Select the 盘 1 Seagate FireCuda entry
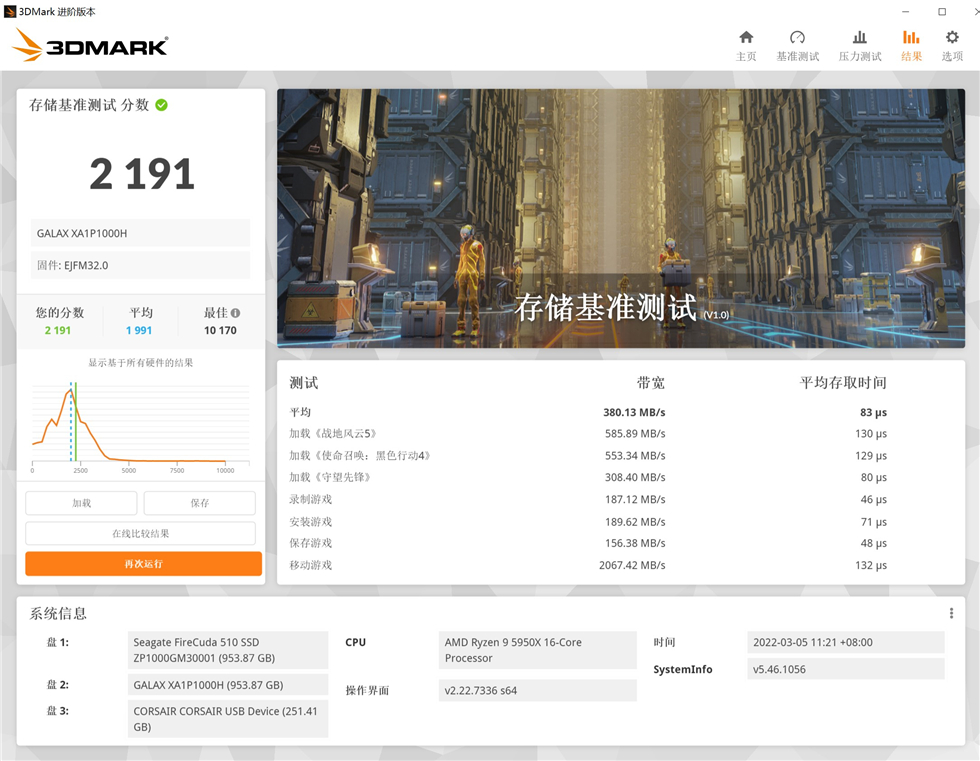 coord(227,650)
